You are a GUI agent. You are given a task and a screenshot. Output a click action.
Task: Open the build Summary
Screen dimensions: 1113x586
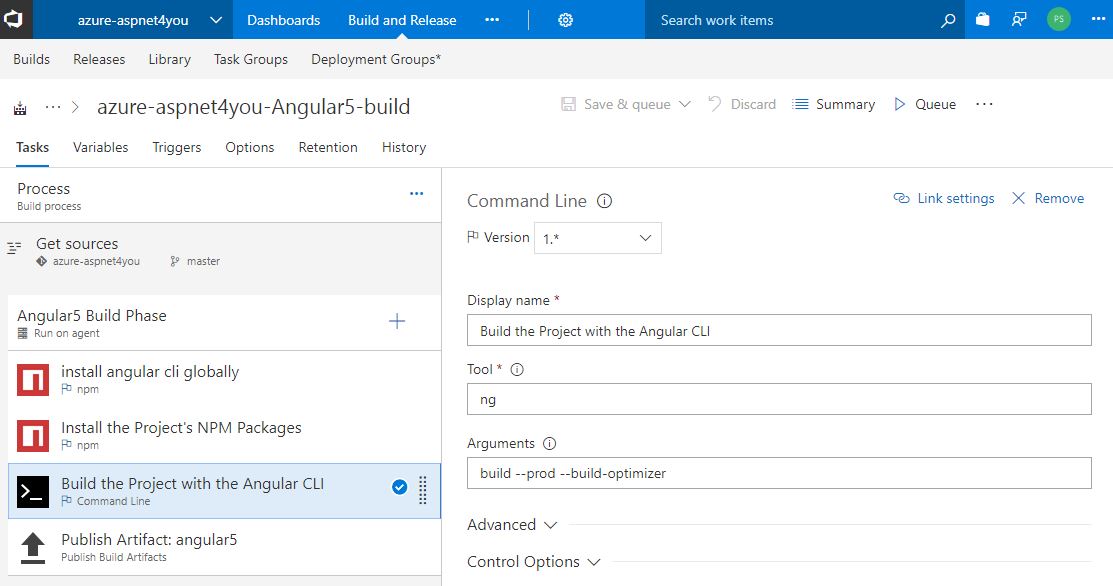click(833, 104)
